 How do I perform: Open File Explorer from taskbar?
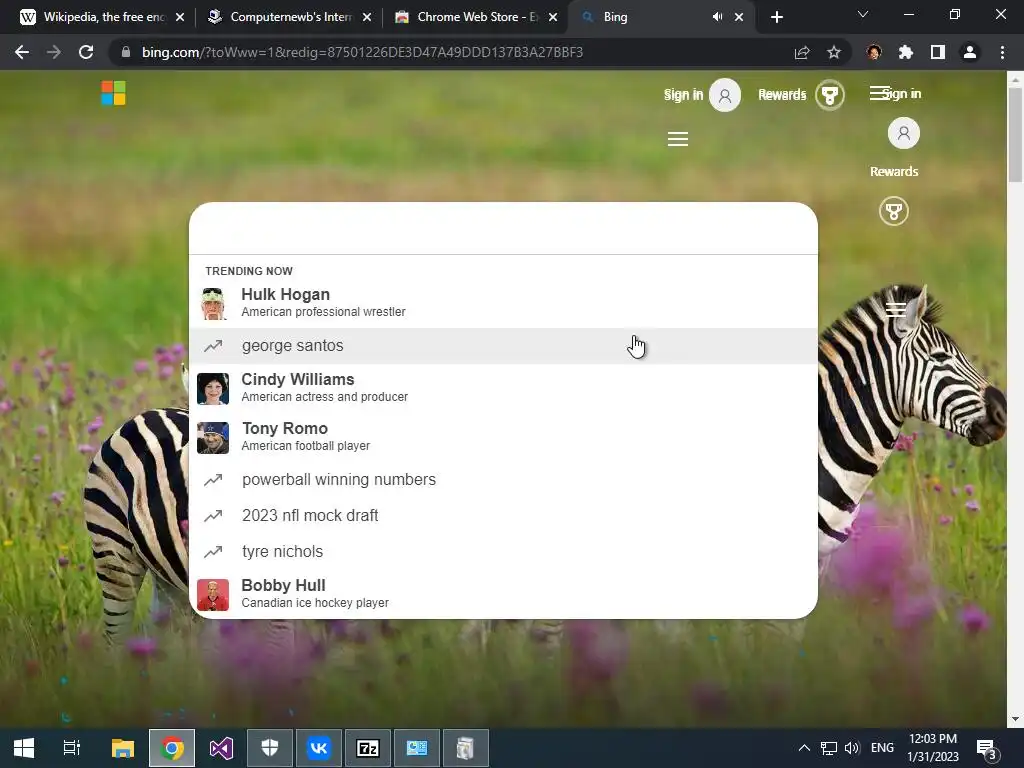(x=122, y=748)
